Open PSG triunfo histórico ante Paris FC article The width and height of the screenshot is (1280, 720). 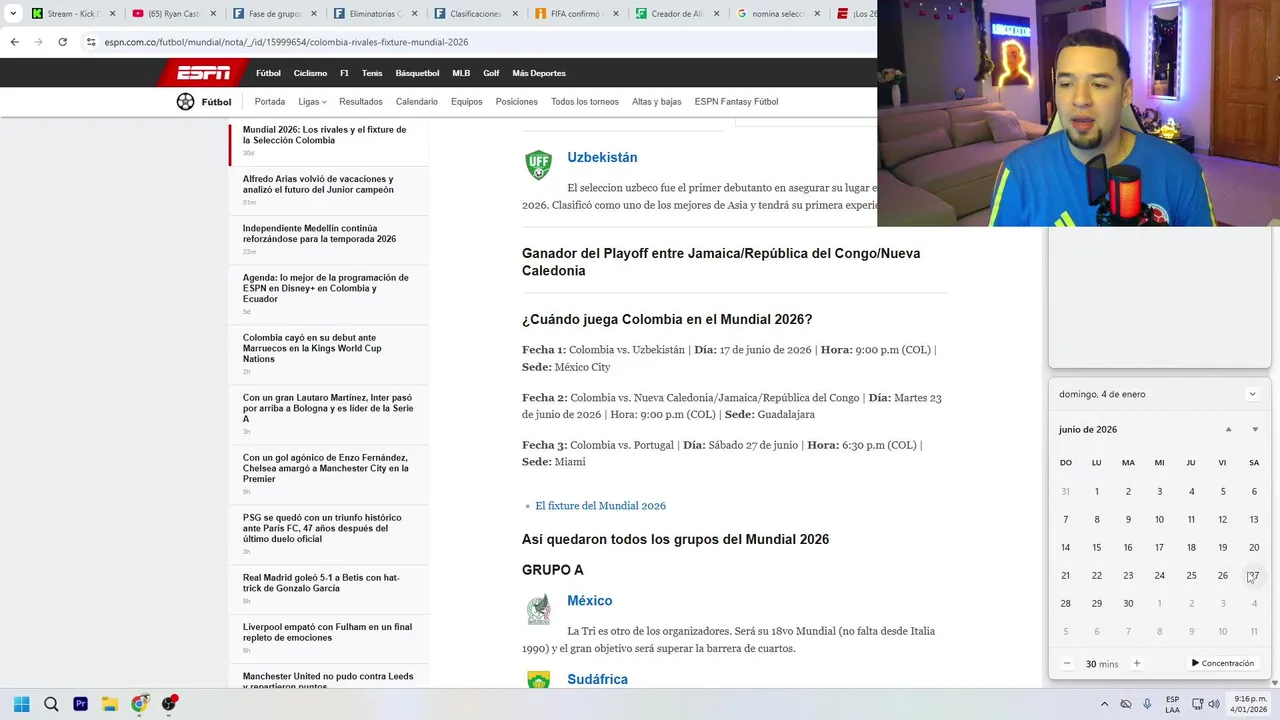[x=322, y=528]
